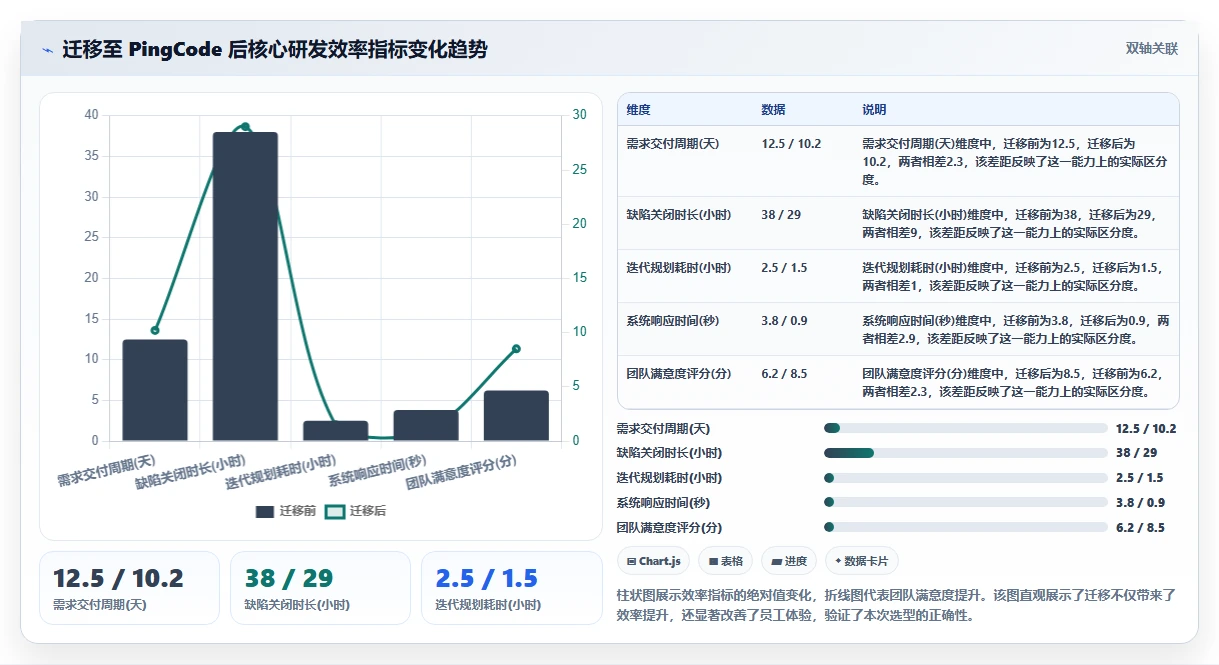Select table row 系统响应时间(秒)
This screenshot has width=1219, height=665.
coord(898,329)
